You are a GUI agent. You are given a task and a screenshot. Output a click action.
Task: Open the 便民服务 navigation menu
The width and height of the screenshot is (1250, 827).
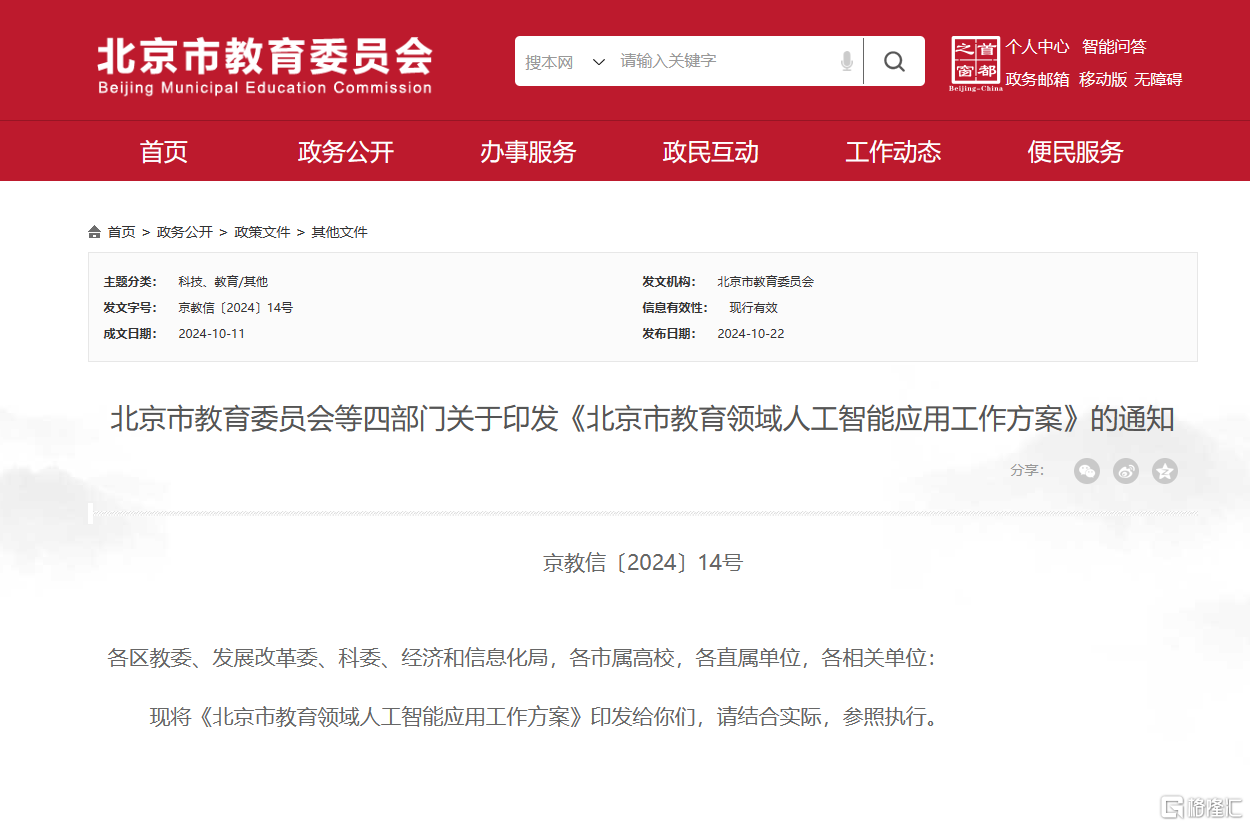1076,152
